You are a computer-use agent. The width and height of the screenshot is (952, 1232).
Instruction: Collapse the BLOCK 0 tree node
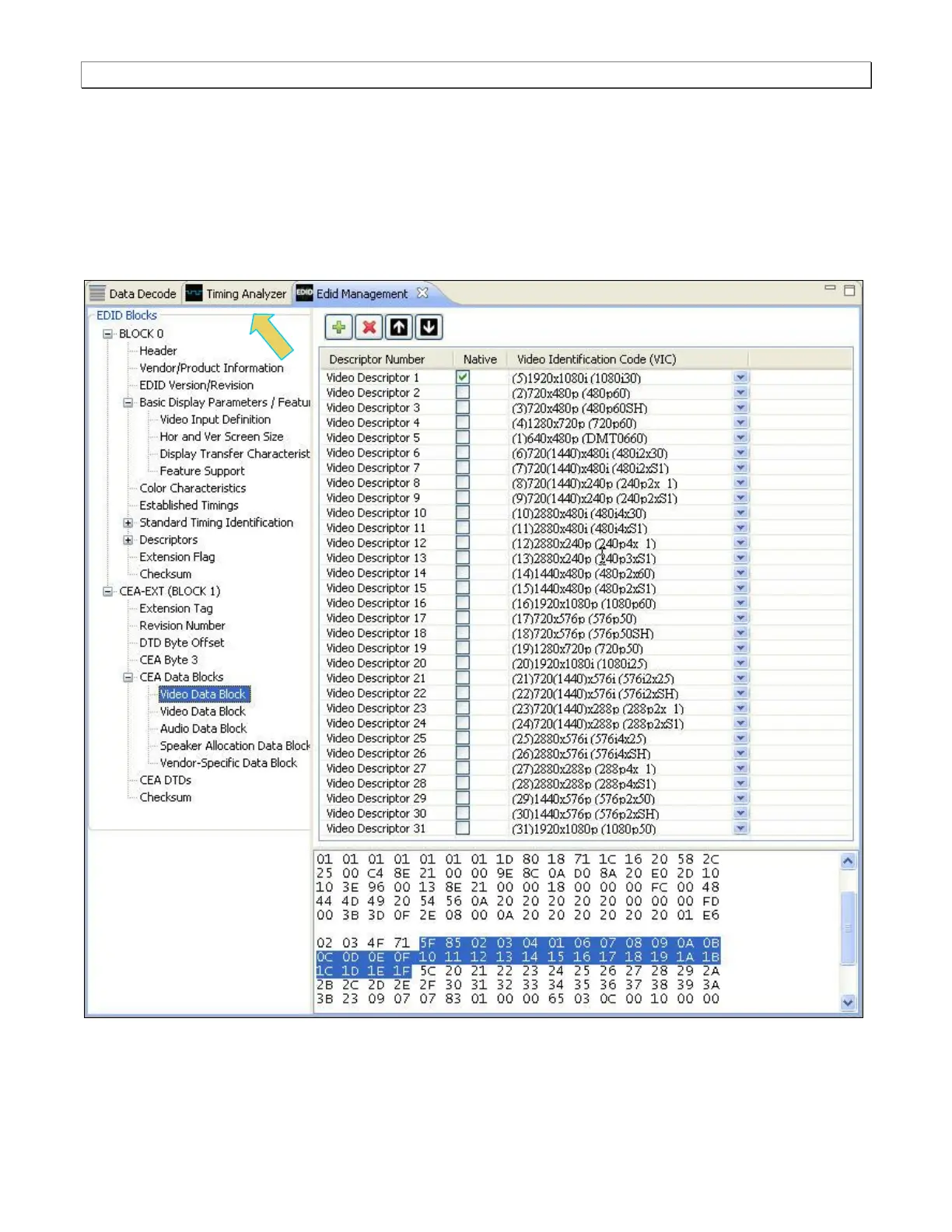click(x=108, y=334)
